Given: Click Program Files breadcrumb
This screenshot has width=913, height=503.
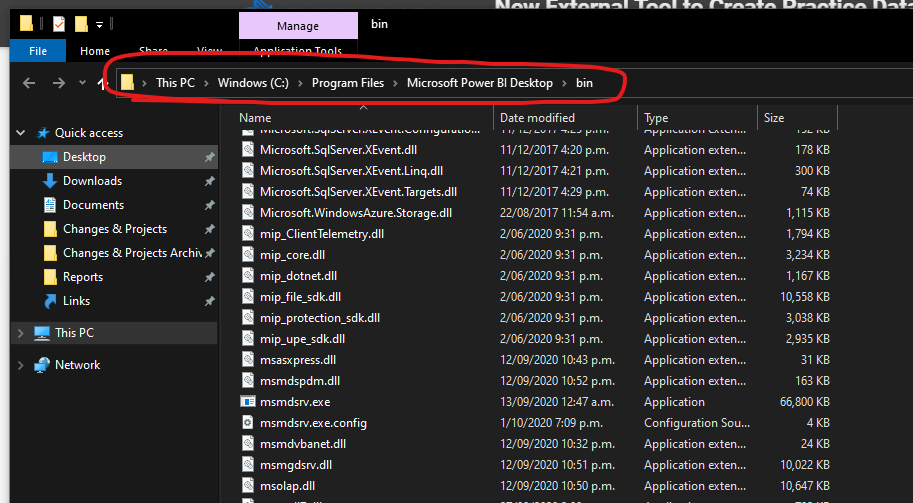Looking at the screenshot, I should tap(348, 83).
